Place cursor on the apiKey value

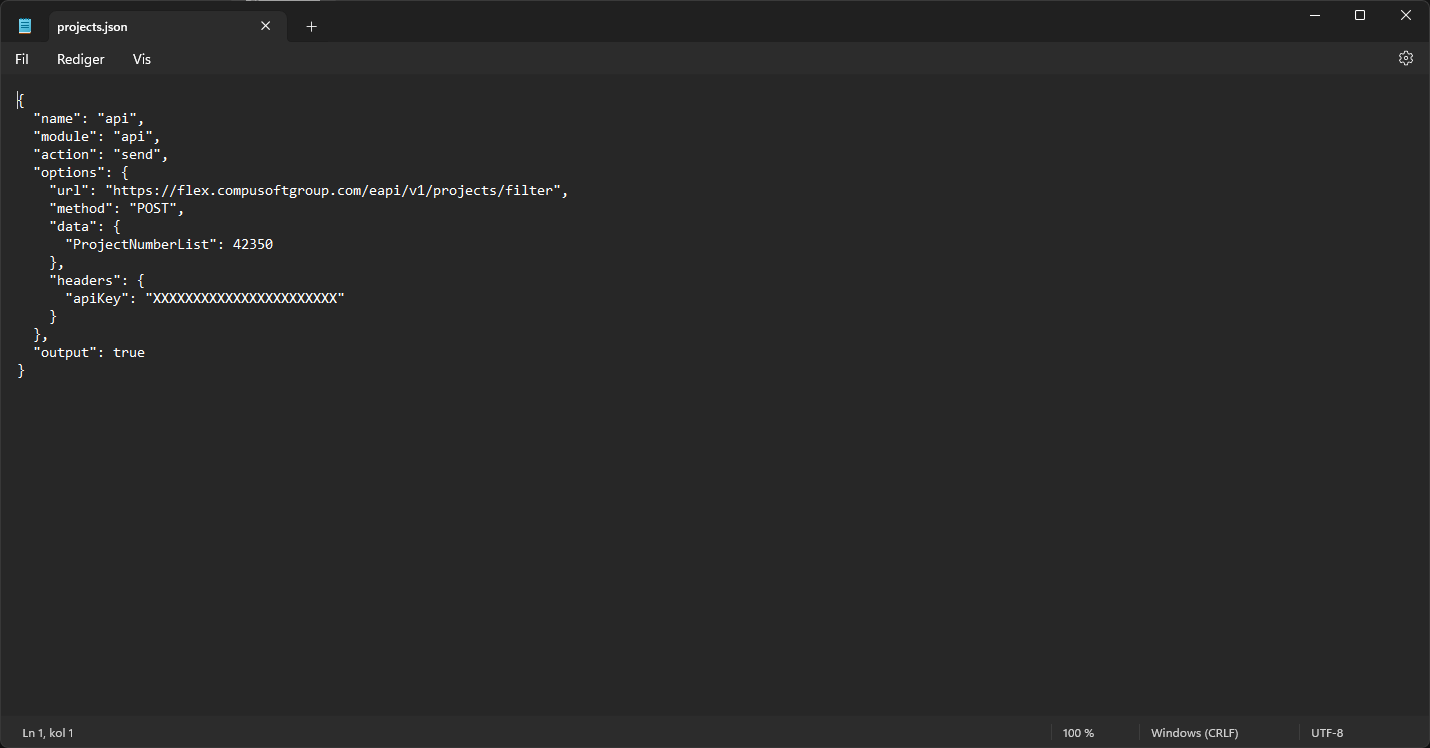pyautogui.click(x=246, y=298)
